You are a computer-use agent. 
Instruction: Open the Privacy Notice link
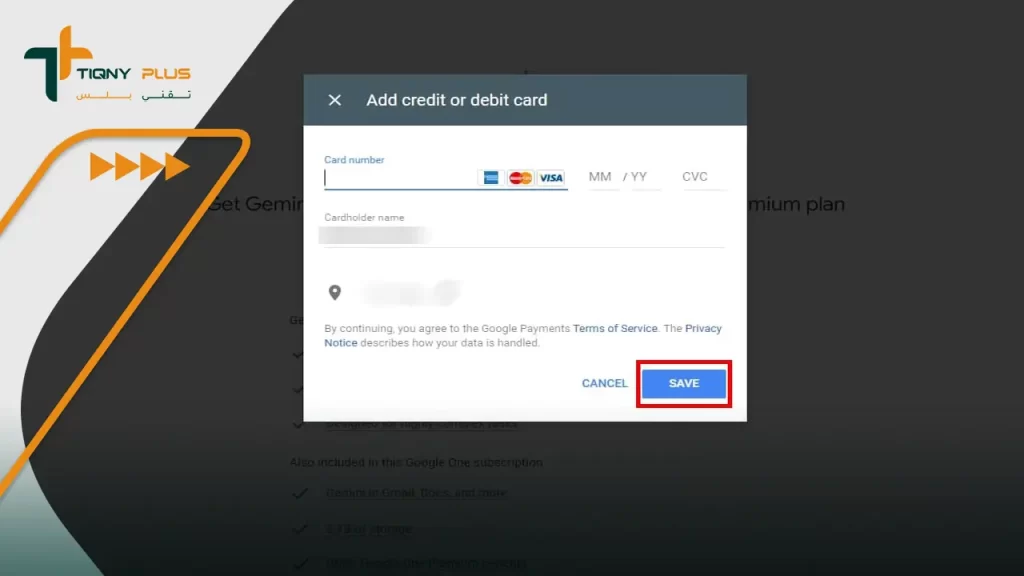click(x=522, y=336)
